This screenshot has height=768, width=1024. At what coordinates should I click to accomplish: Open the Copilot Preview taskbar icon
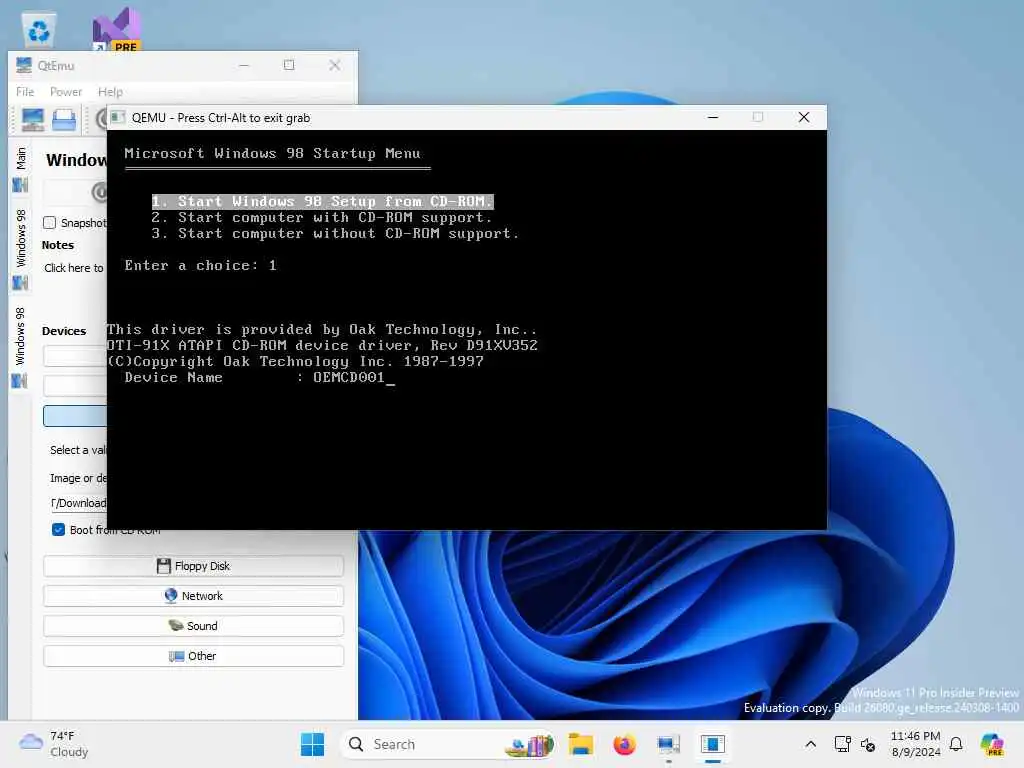coord(992,744)
